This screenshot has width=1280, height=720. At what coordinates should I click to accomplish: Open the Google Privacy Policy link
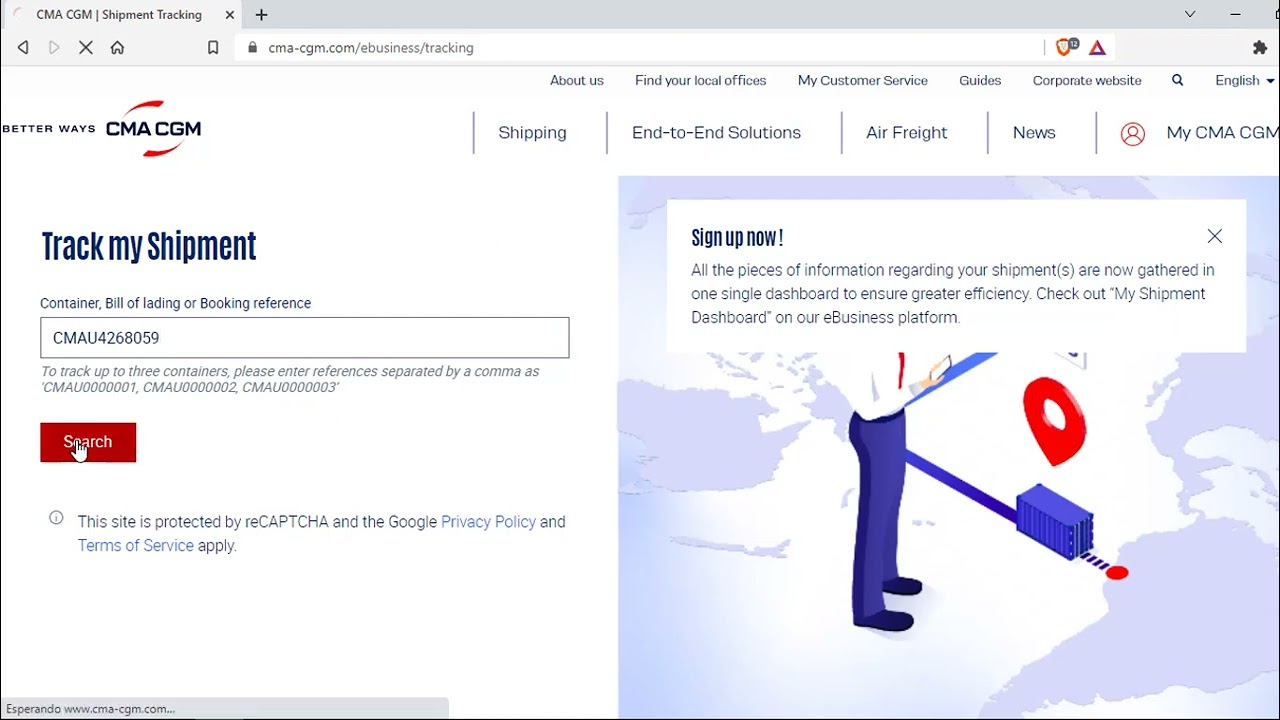[x=488, y=521]
